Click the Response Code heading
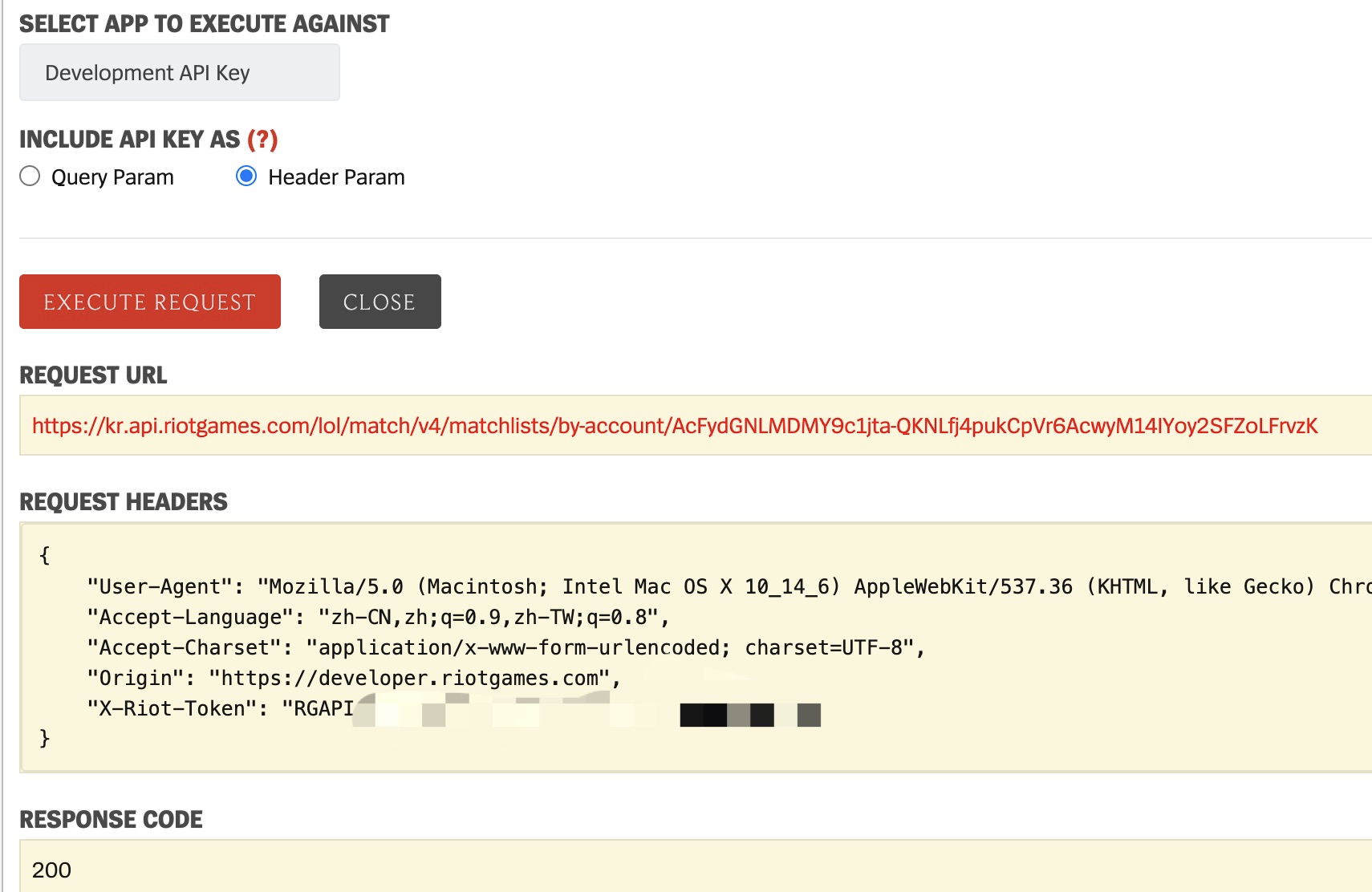Image resolution: width=1372 pixels, height=892 pixels. tap(111, 820)
